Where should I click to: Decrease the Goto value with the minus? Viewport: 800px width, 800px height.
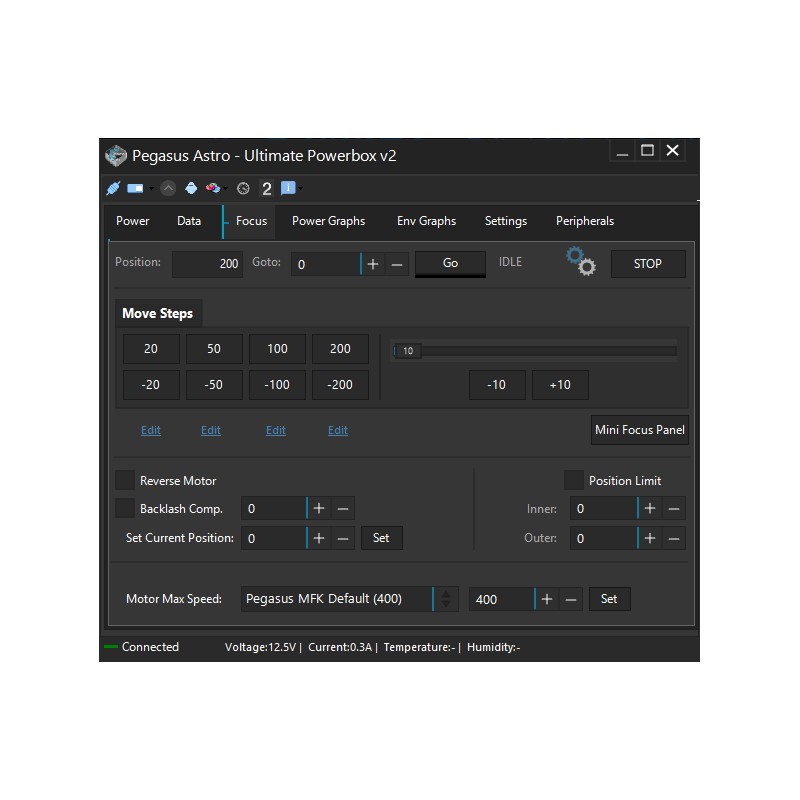(397, 264)
